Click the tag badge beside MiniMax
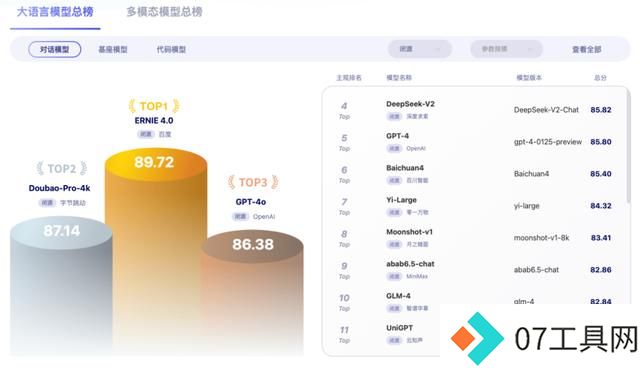Viewport: 640px width, 372px height. point(394,276)
